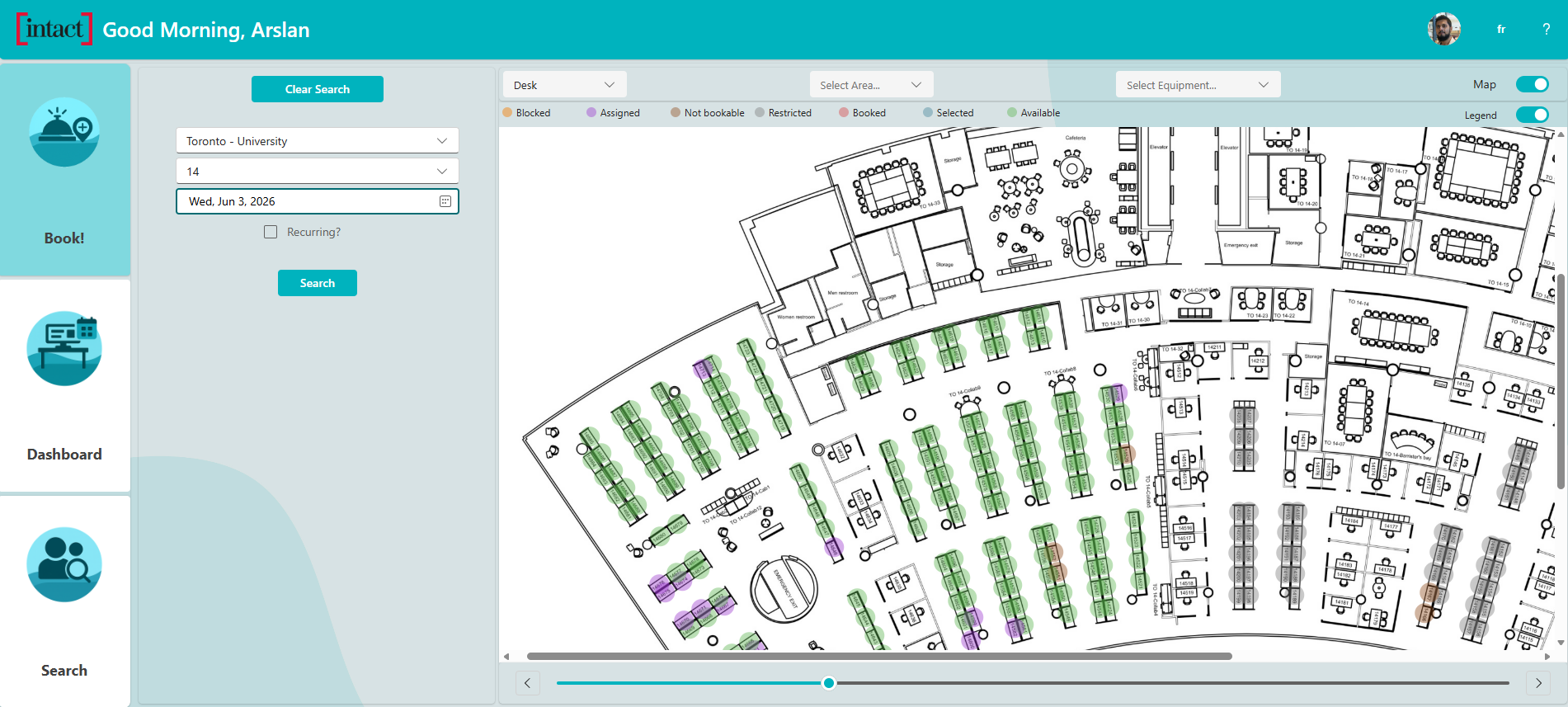Click the Storage room label near Cafeteria
1568x707 pixels.
coord(953,159)
